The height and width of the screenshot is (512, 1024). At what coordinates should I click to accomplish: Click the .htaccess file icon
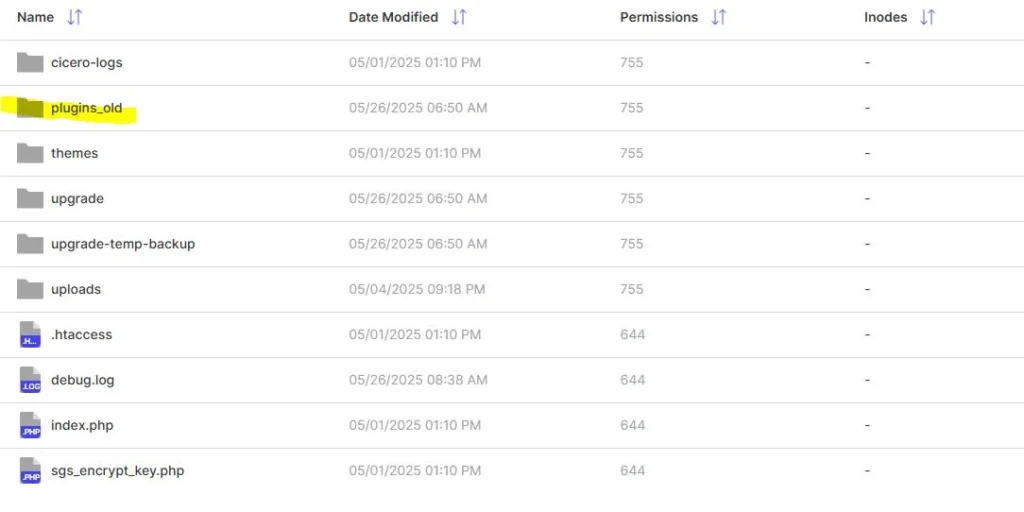pos(30,334)
